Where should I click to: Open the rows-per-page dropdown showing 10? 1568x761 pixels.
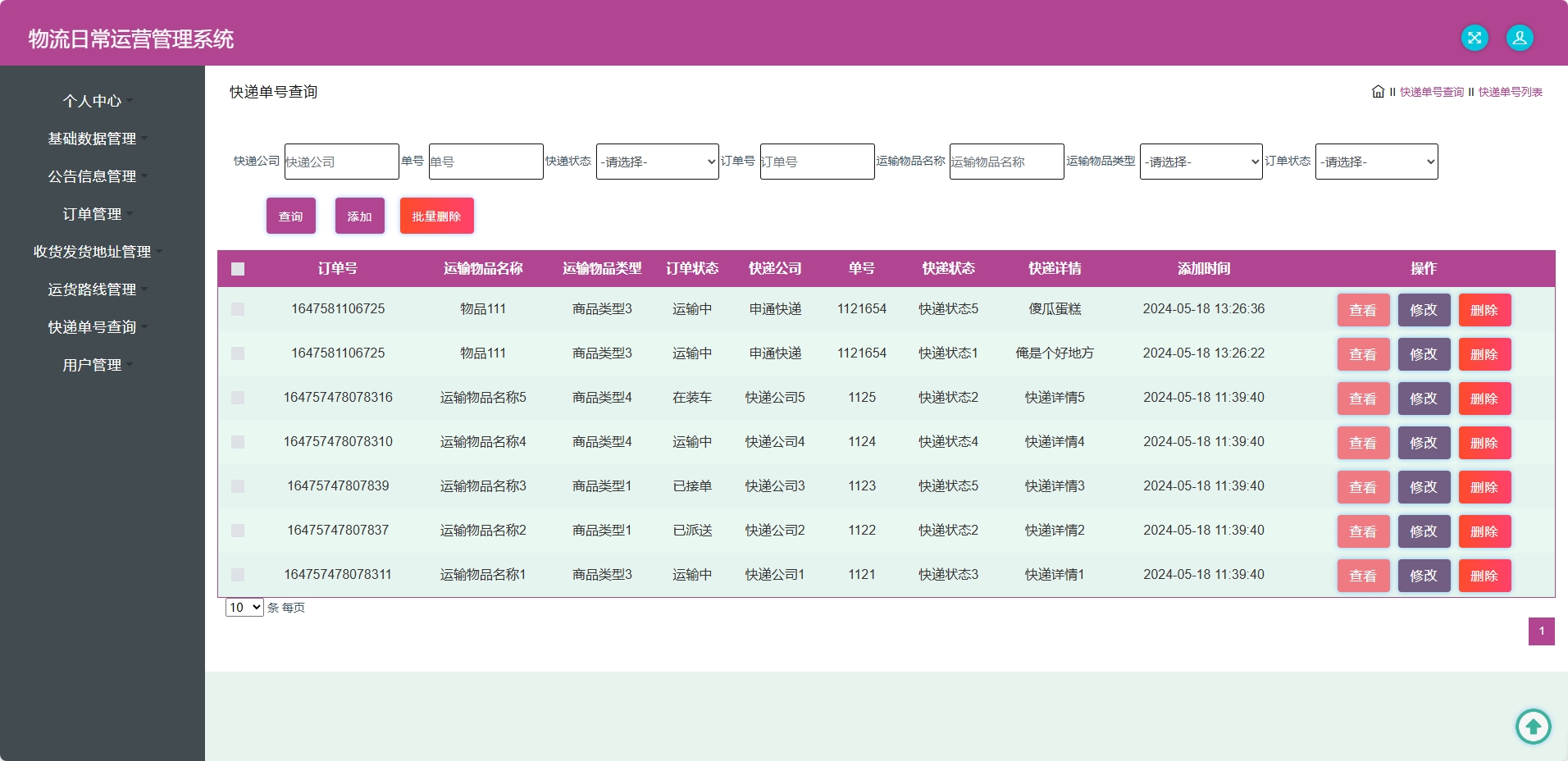click(x=244, y=608)
